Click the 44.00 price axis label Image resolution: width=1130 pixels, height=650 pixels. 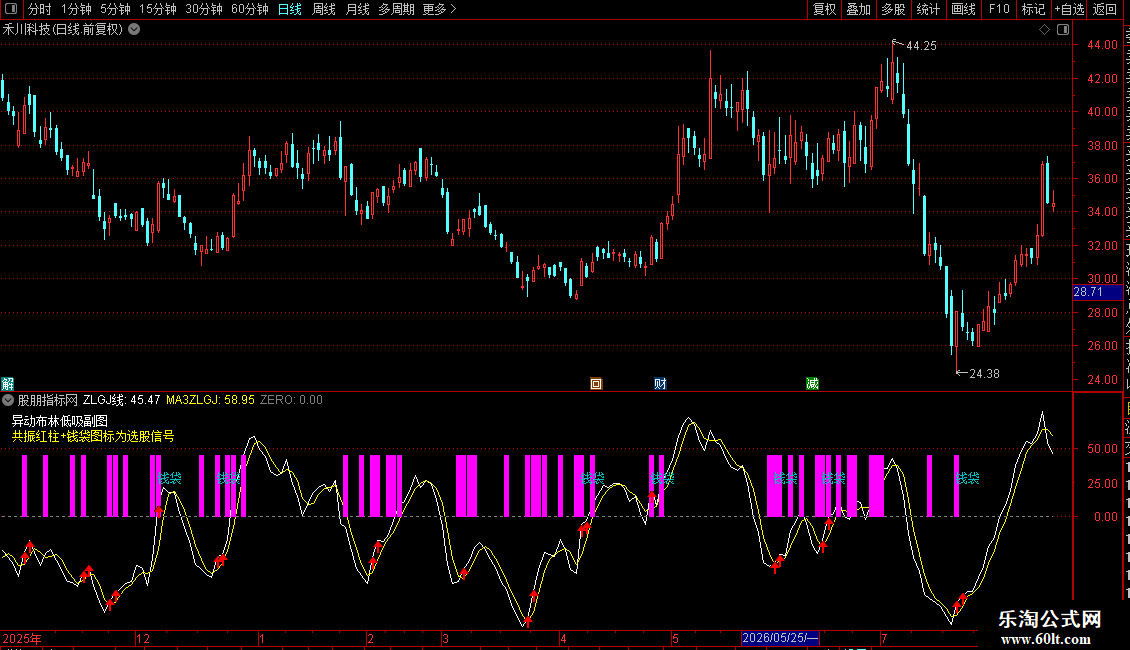coord(1103,45)
